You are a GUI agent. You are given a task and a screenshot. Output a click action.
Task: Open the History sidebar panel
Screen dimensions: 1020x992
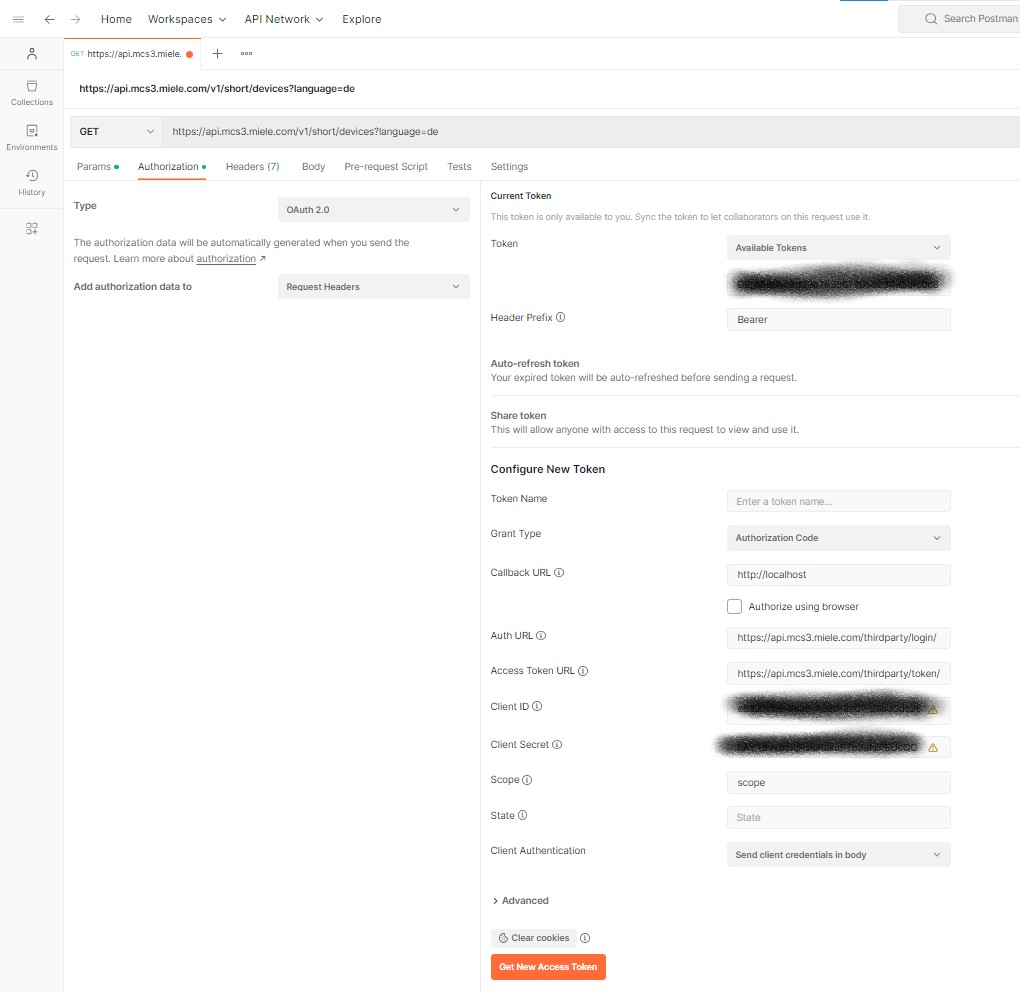coord(32,183)
